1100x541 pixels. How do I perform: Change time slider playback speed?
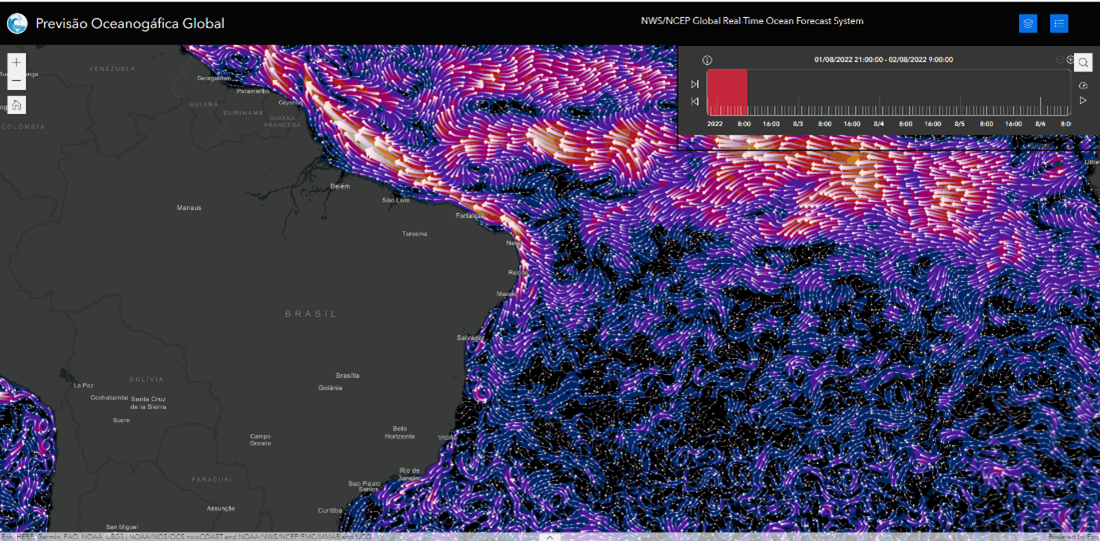coord(1083,85)
